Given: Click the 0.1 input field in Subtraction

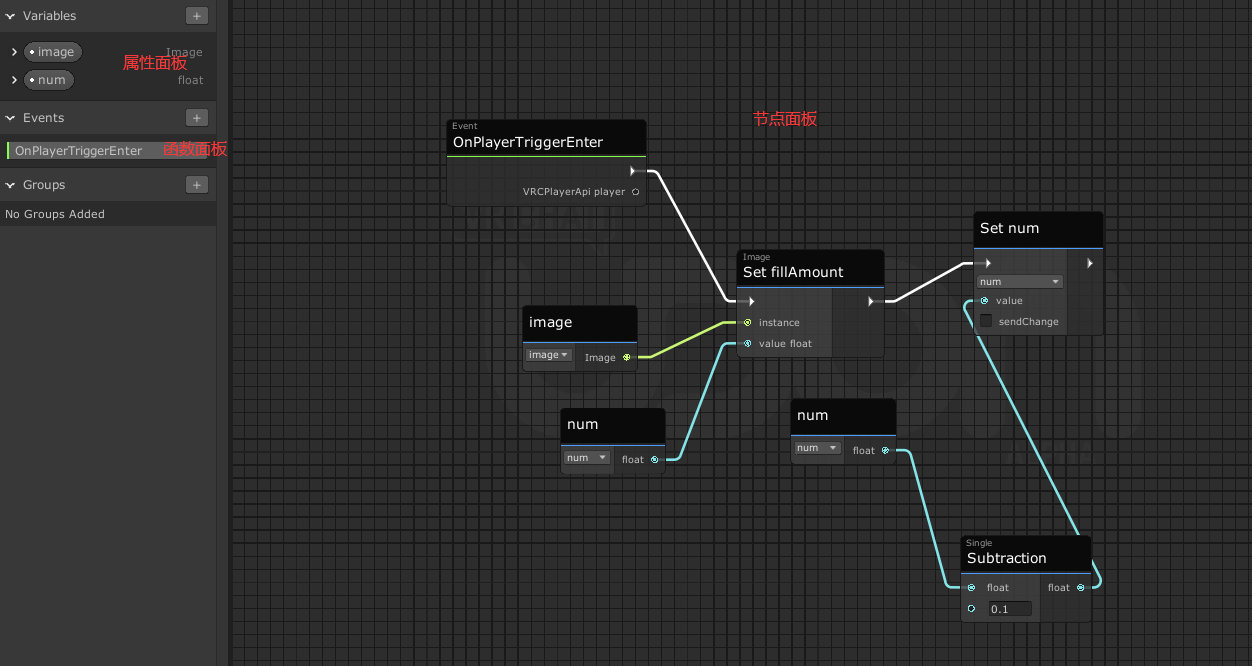Looking at the screenshot, I should pyautogui.click(x=1008, y=609).
